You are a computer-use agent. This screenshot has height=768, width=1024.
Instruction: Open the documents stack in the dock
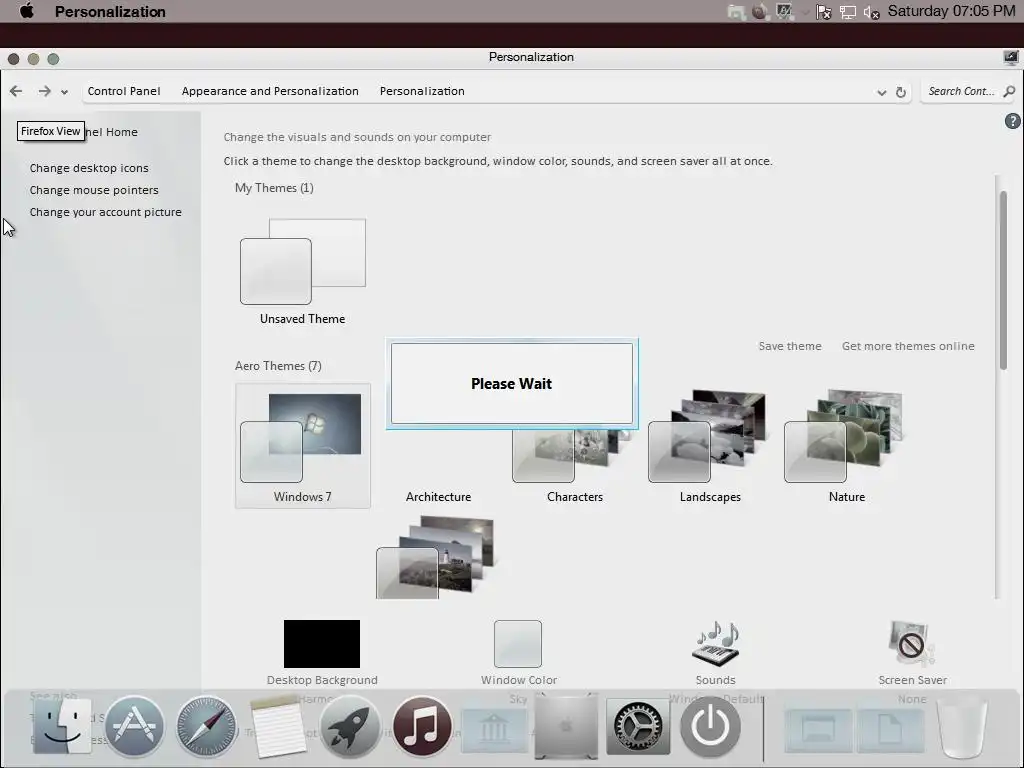tap(890, 729)
